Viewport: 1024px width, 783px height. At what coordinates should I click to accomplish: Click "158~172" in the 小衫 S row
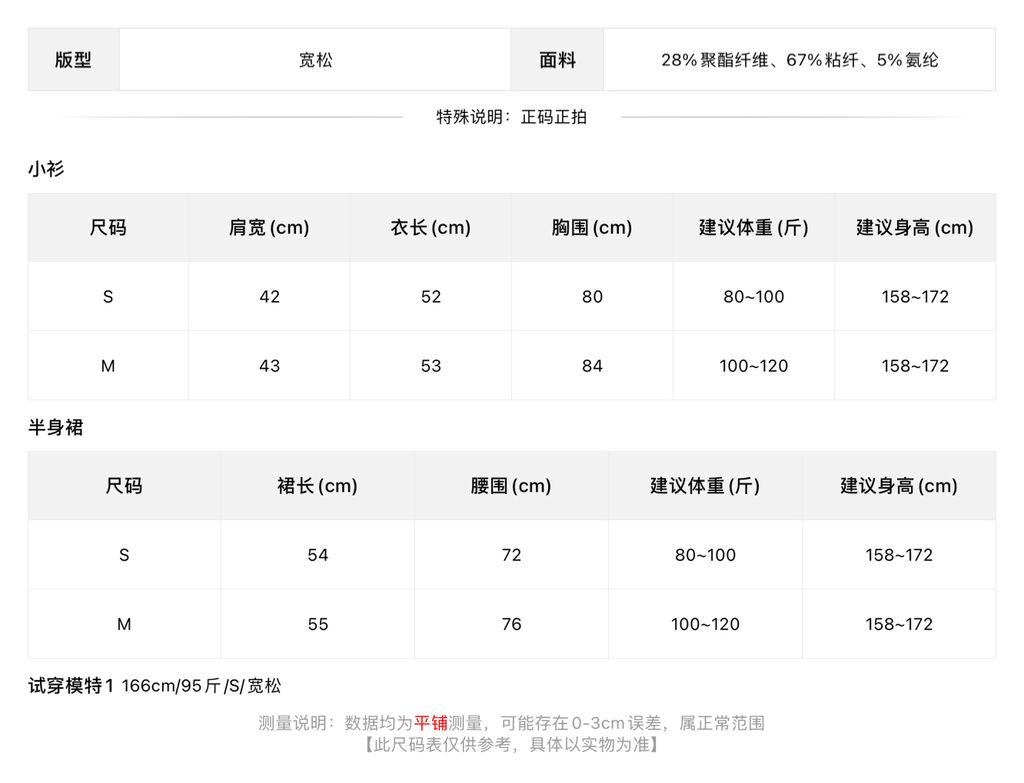tap(915, 296)
